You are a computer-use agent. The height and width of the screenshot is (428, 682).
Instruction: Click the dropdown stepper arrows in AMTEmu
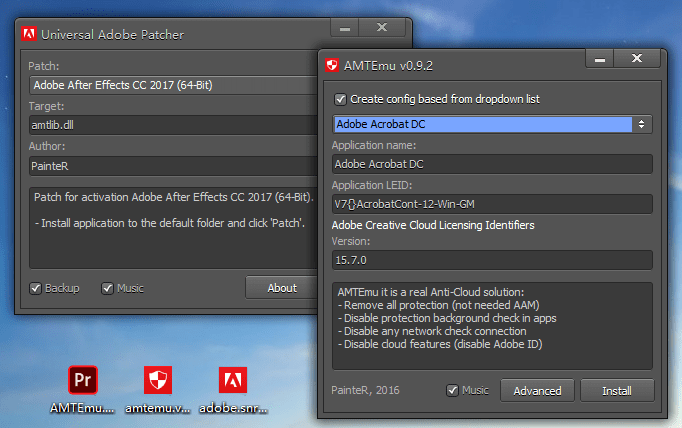(642, 124)
